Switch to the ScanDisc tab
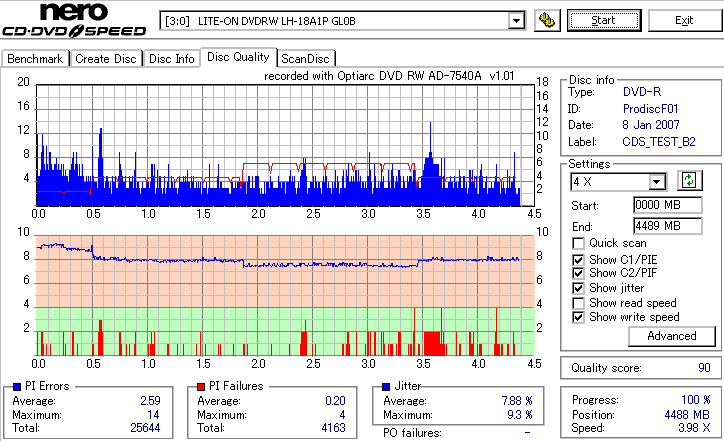This screenshot has width=724, height=441. 305,59
